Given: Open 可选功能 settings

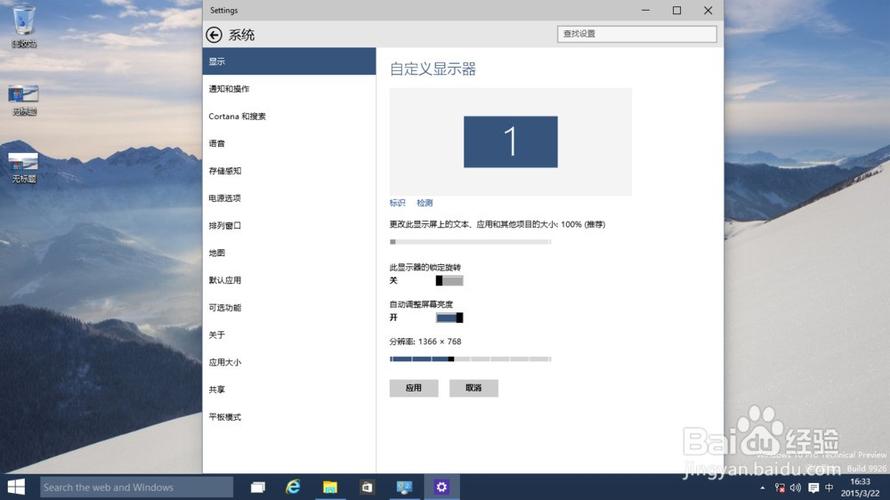Looking at the screenshot, I should 289,307.
